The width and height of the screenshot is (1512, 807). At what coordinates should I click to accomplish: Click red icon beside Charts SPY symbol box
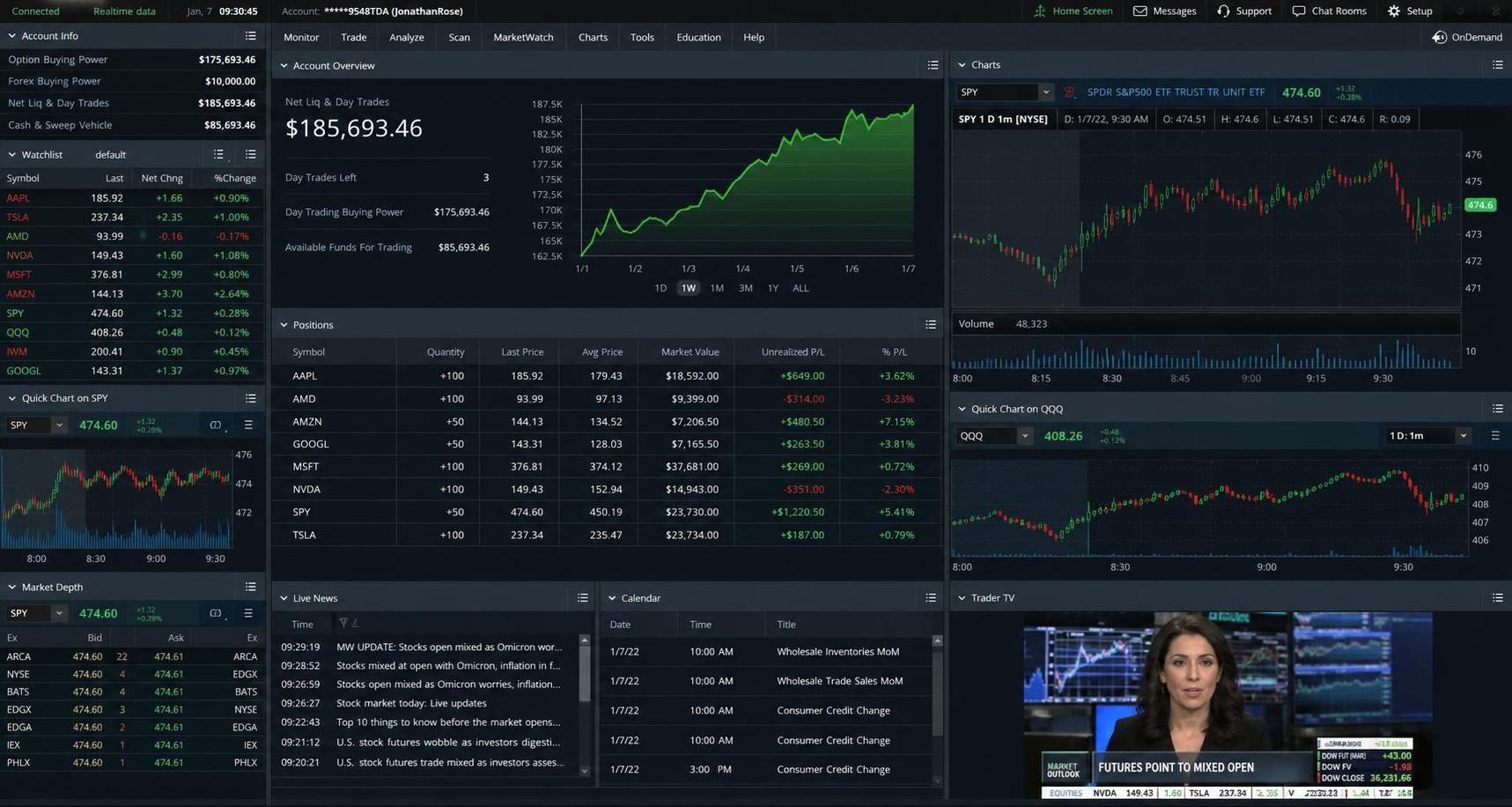point(1070,92)
